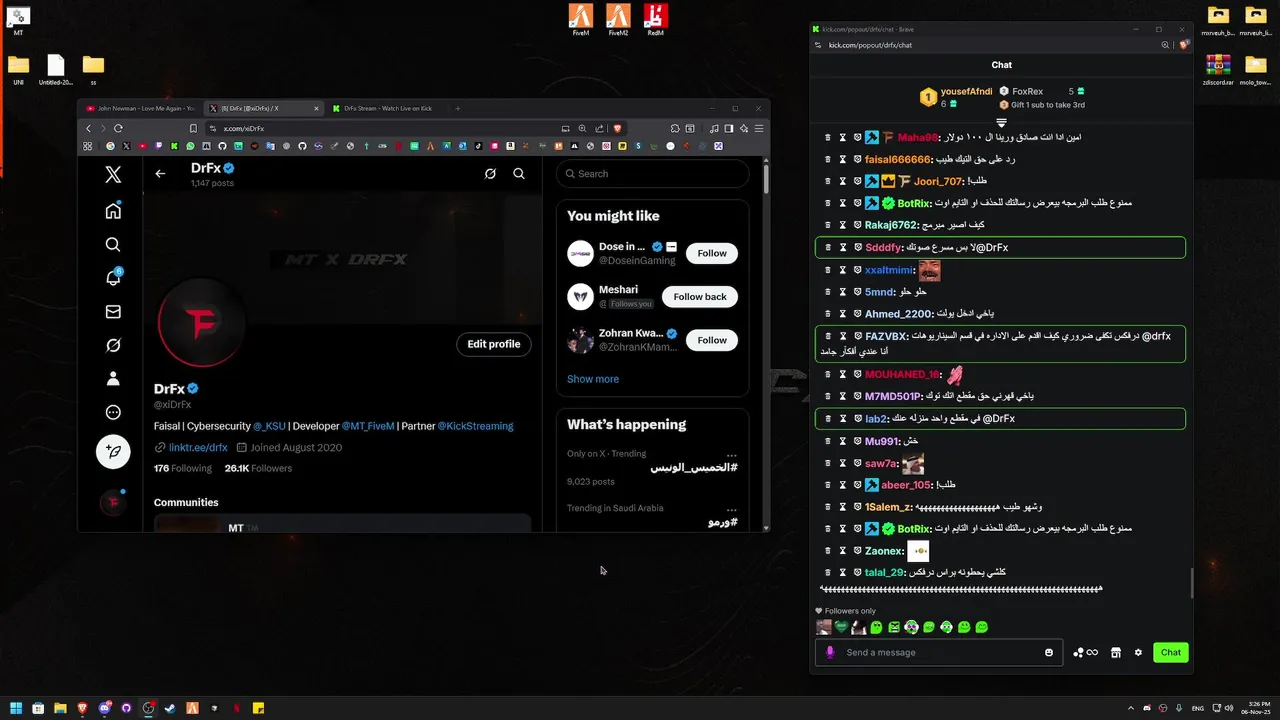Click the Kick chat scrollbar
This screenshot has width=1280, height=720.
coord(1191,582)
